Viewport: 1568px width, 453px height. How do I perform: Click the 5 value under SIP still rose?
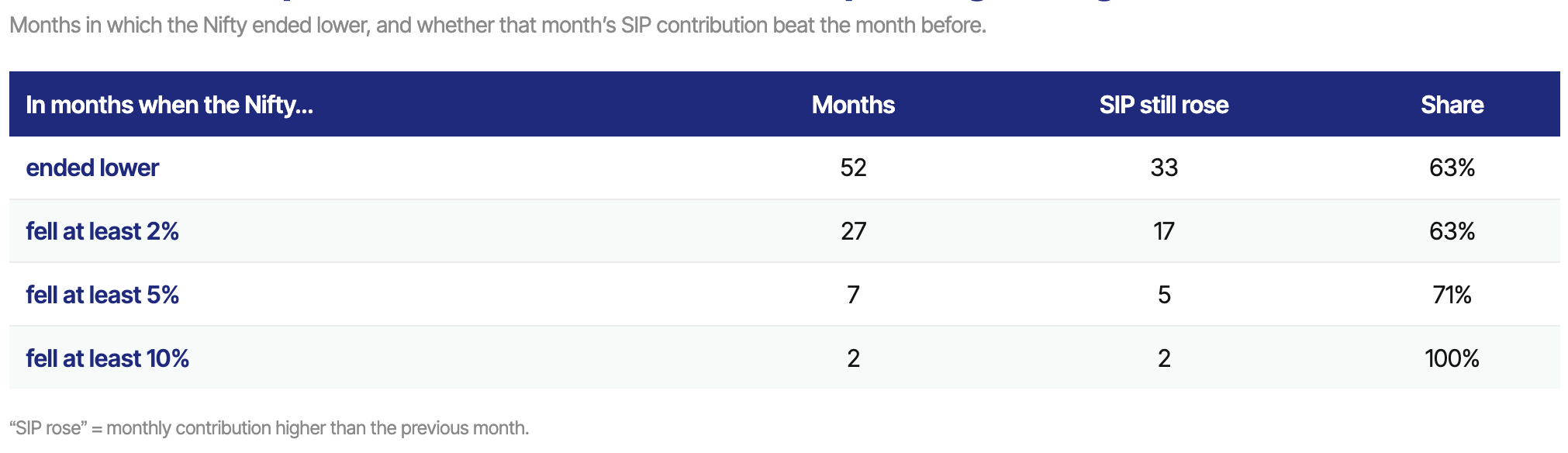tap(1164, 295)
